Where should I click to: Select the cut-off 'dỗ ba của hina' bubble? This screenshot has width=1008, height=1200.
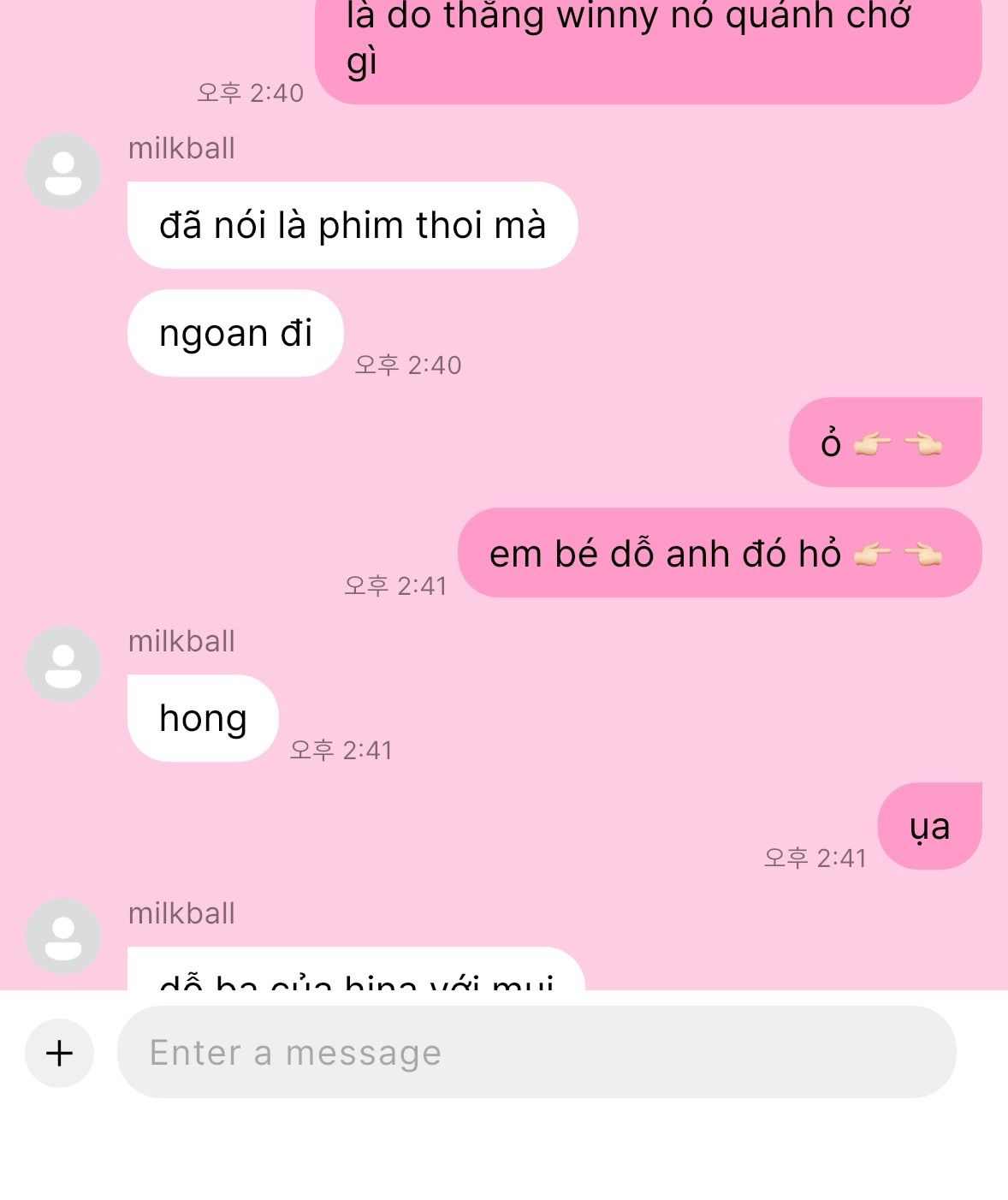coord(356,969)
